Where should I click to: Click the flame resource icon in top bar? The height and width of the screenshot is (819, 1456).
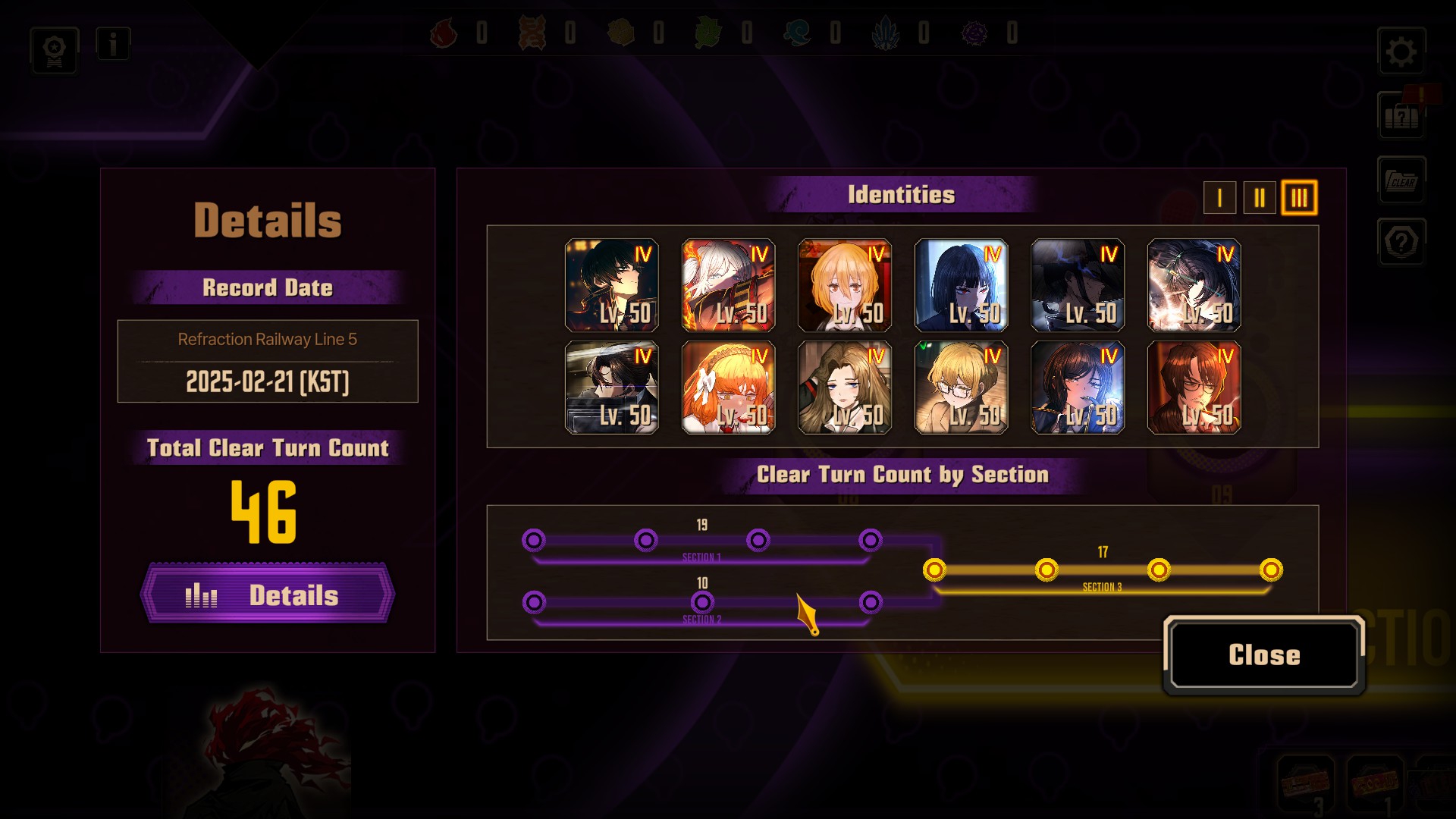(x=444, y=33)
